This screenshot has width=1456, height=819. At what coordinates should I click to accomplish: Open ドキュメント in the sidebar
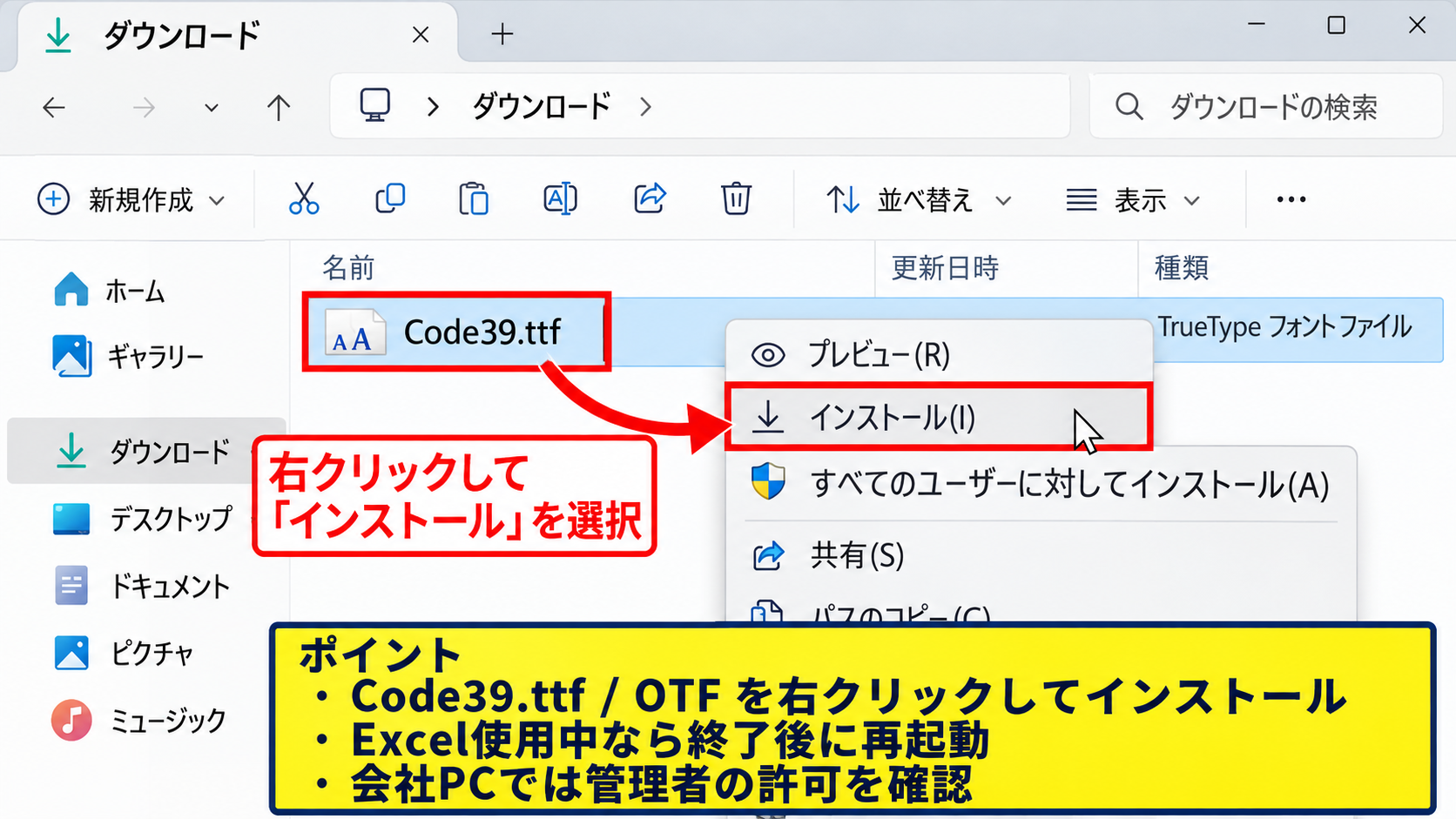[144, 586]
